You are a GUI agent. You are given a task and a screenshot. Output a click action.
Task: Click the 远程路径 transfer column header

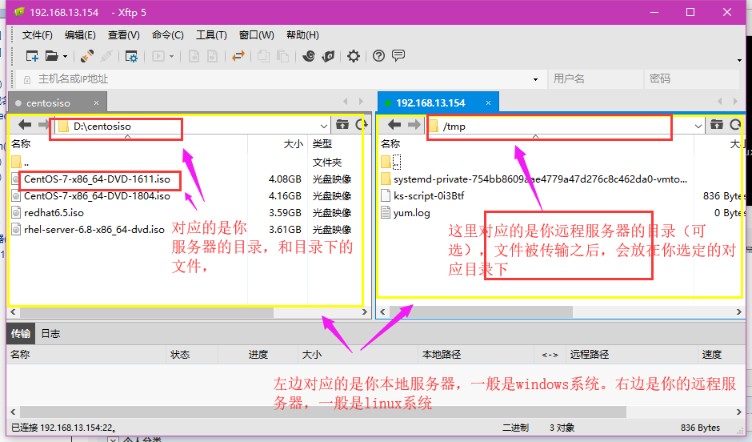point(589,355)
